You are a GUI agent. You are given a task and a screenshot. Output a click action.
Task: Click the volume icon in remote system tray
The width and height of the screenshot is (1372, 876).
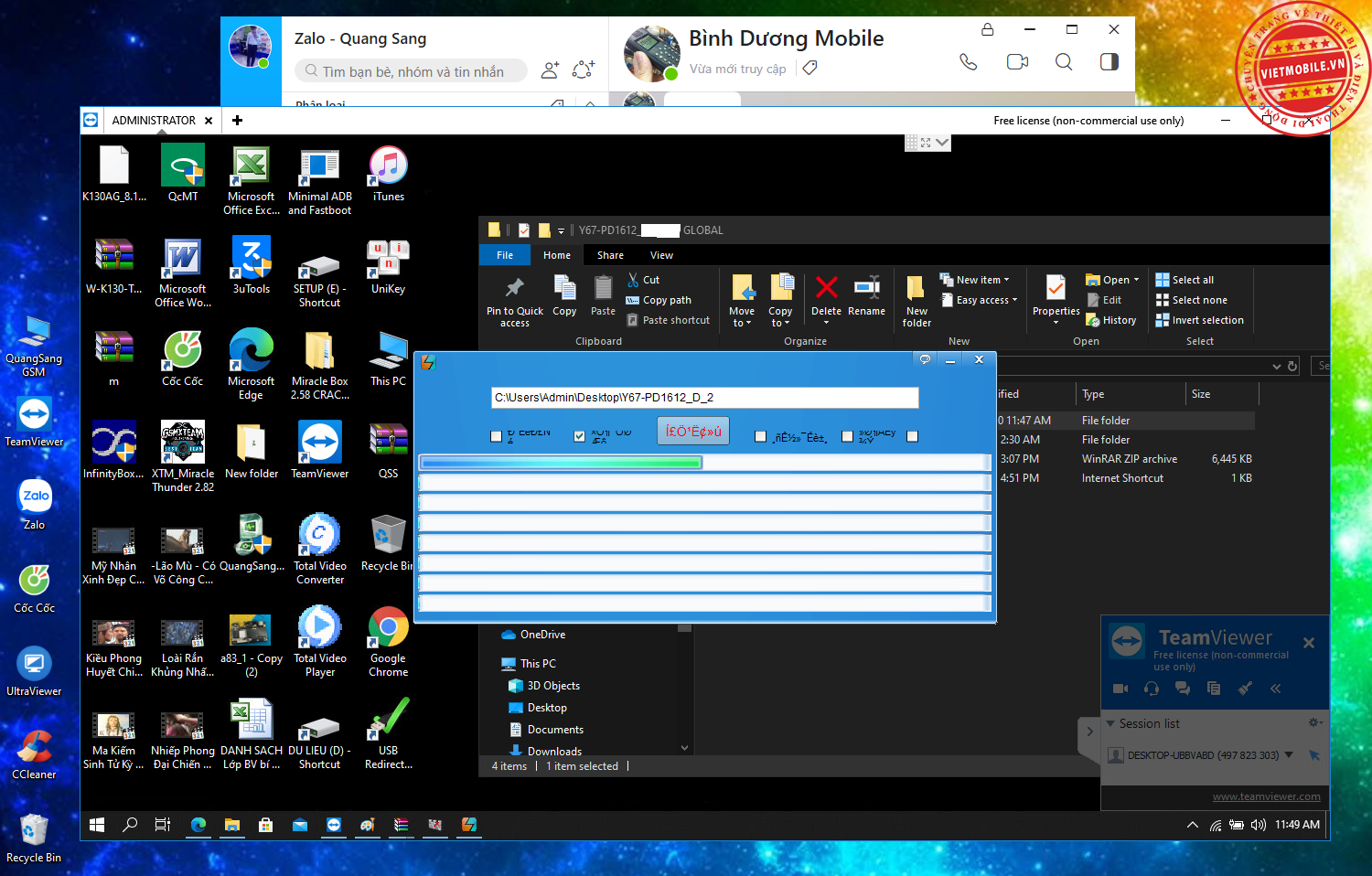1259,825
